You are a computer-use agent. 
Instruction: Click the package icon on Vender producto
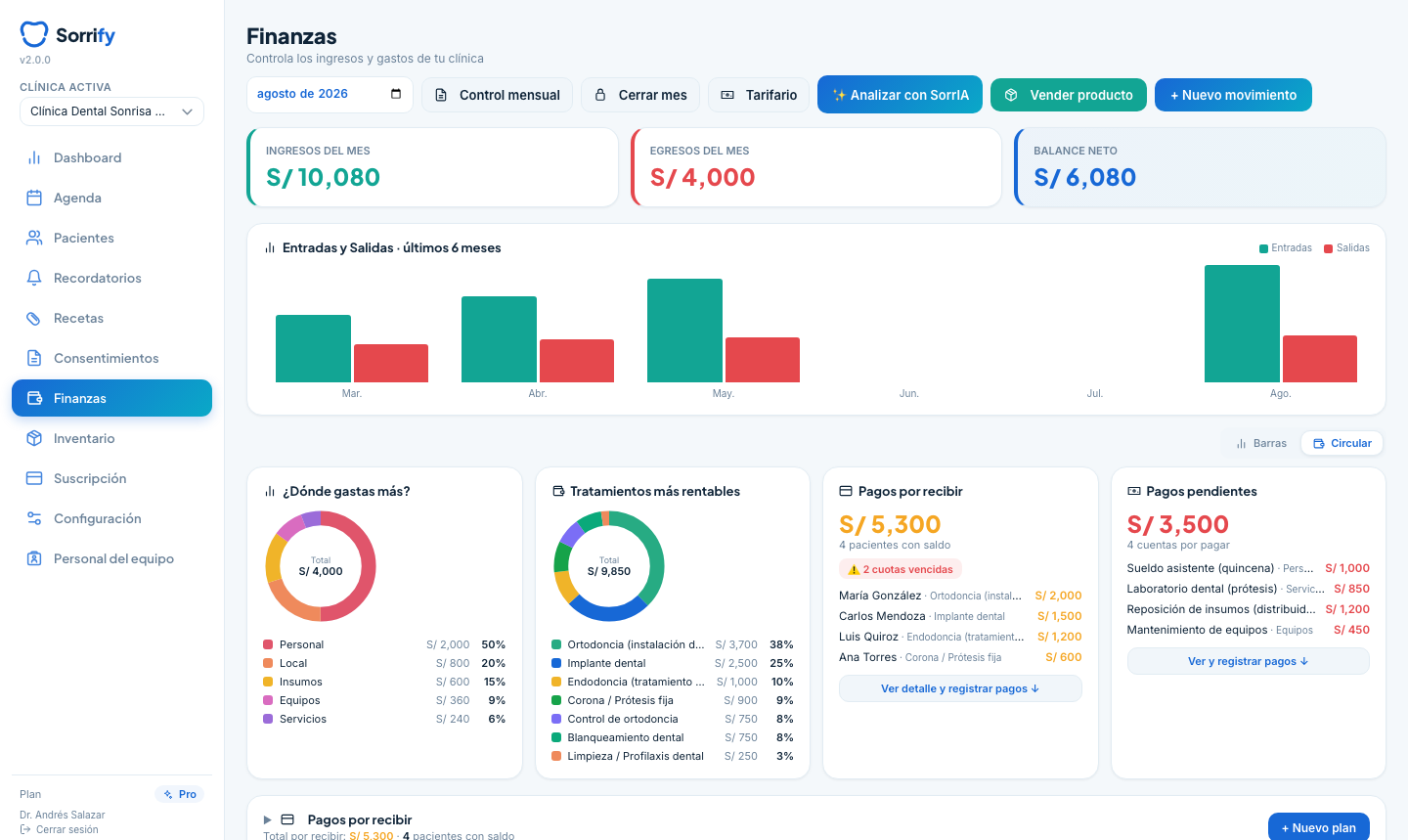(x=1011, y=95)
